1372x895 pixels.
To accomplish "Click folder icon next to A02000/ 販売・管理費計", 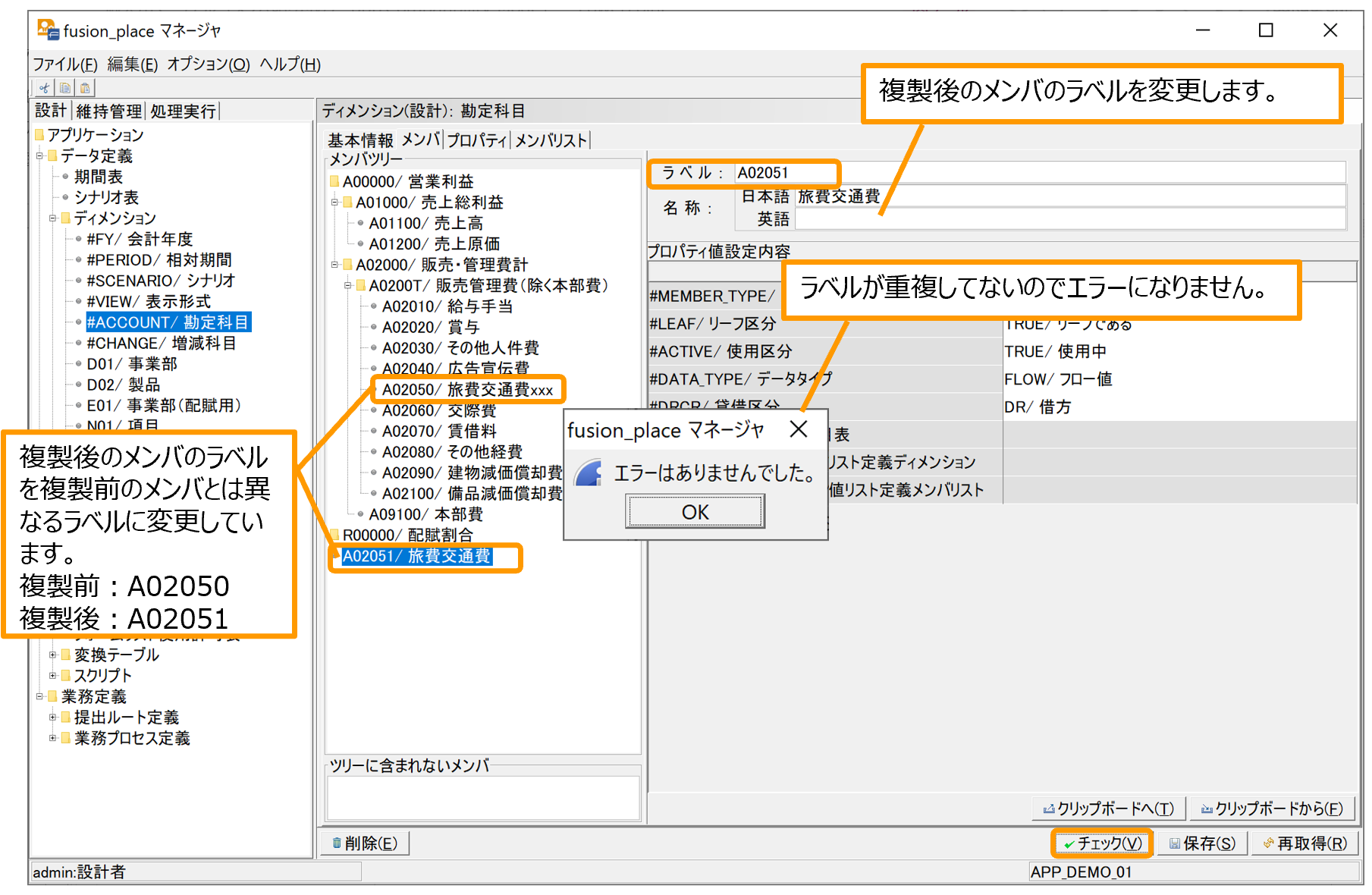I will point(348,265).
